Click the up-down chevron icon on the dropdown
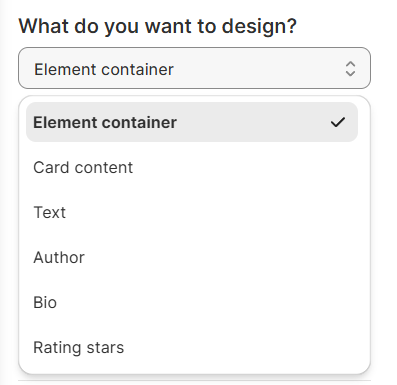Viewport: 397px width, 385px height. click(x=350, y=69)
